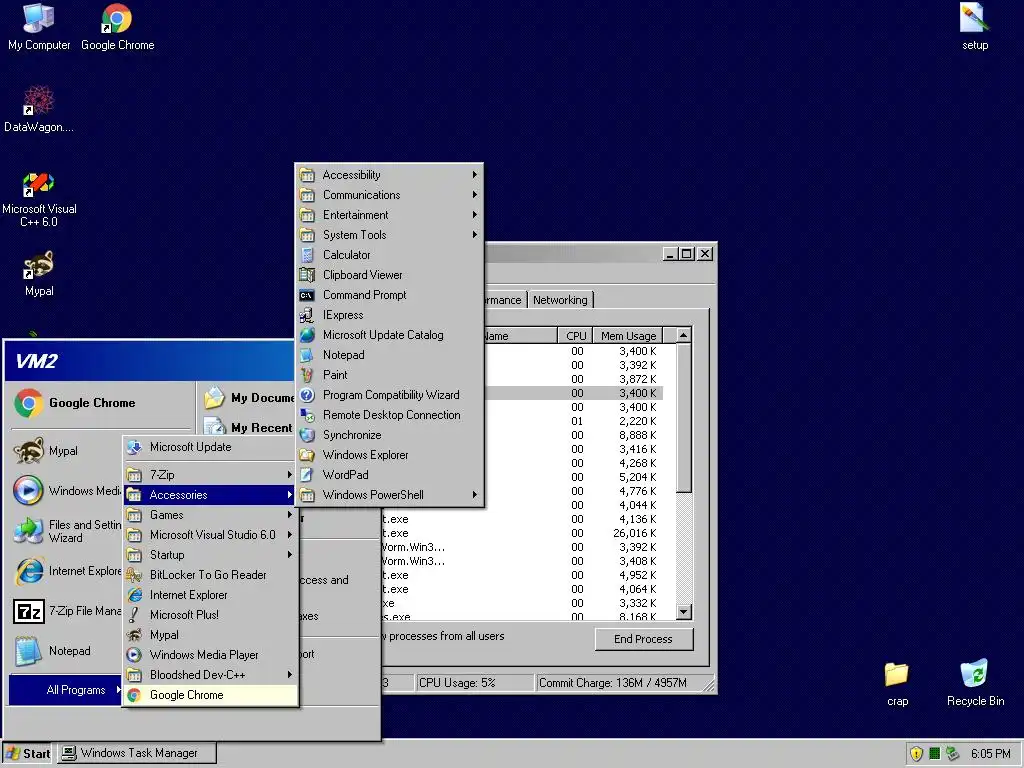Open DataWagon desktop shortcut
This screenshot has width=1024, height=768.
tap(39, 109)
